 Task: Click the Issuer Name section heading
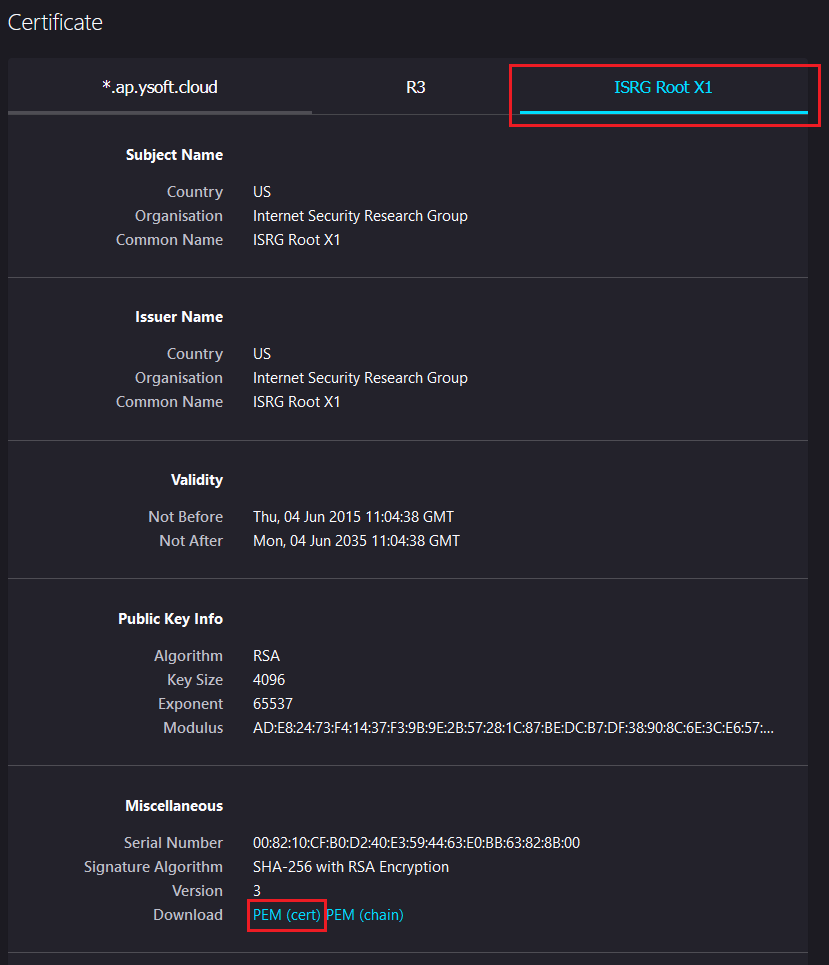coord(179,317)
